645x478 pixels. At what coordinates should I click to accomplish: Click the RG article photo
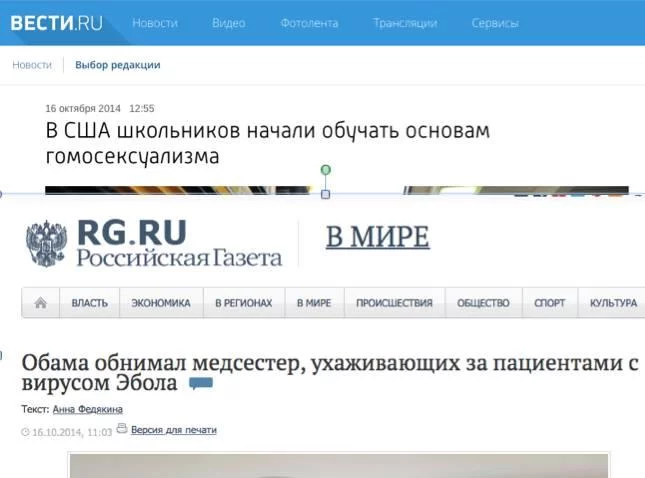tap(339, 466)
